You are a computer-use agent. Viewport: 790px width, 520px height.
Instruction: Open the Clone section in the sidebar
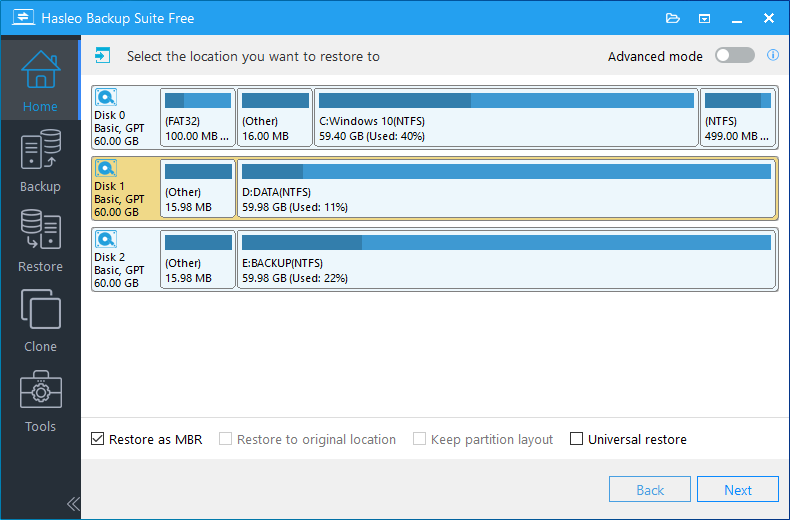coord(40,321)
